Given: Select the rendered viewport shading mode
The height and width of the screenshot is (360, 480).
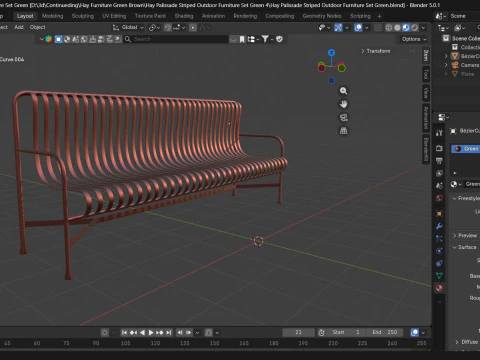Looking at the screenshot, I should [x=415, y=28].
